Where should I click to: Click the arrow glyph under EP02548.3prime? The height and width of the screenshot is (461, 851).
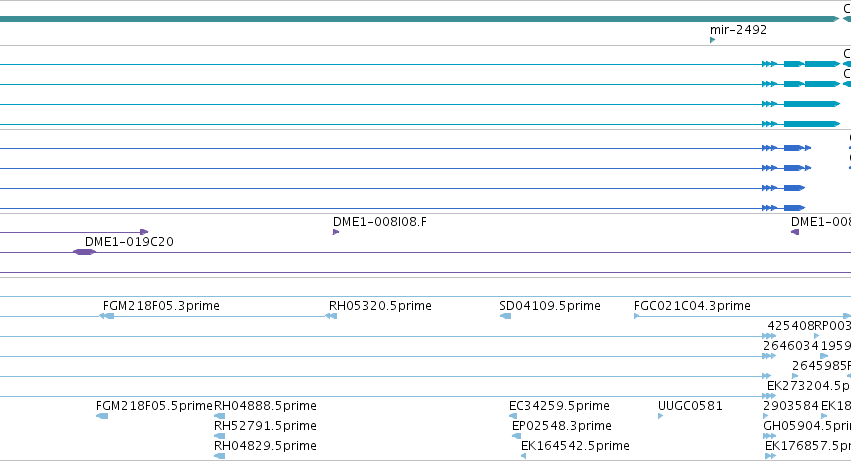coord(516,436)
